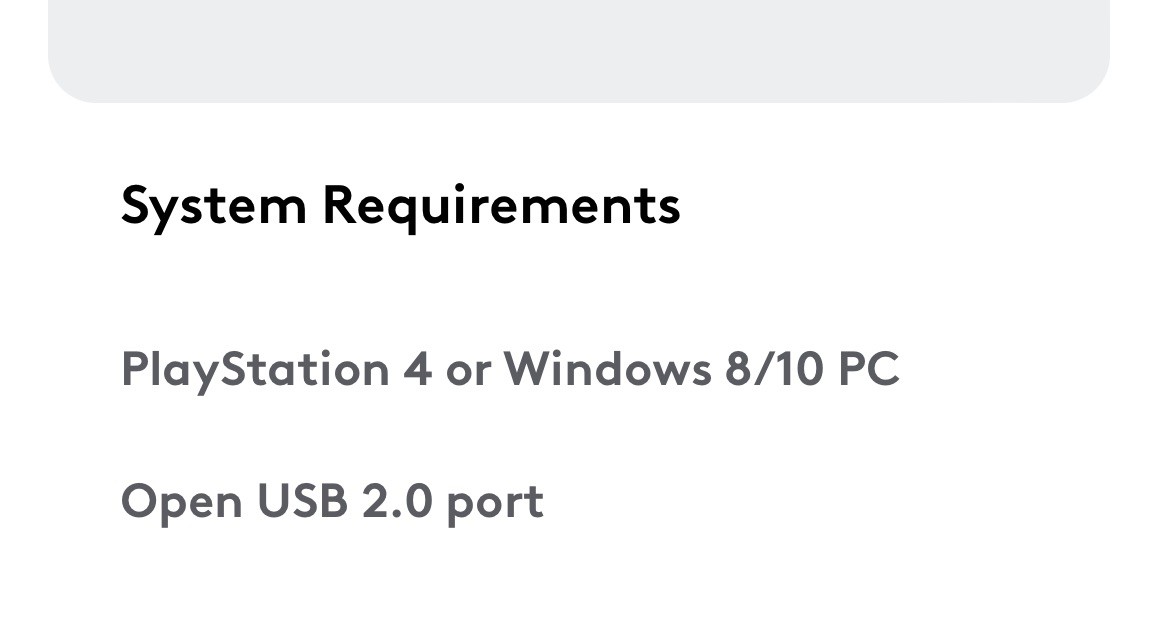1170x620 pixels.
Task: Click the word Windows
Action: point(608,369)
